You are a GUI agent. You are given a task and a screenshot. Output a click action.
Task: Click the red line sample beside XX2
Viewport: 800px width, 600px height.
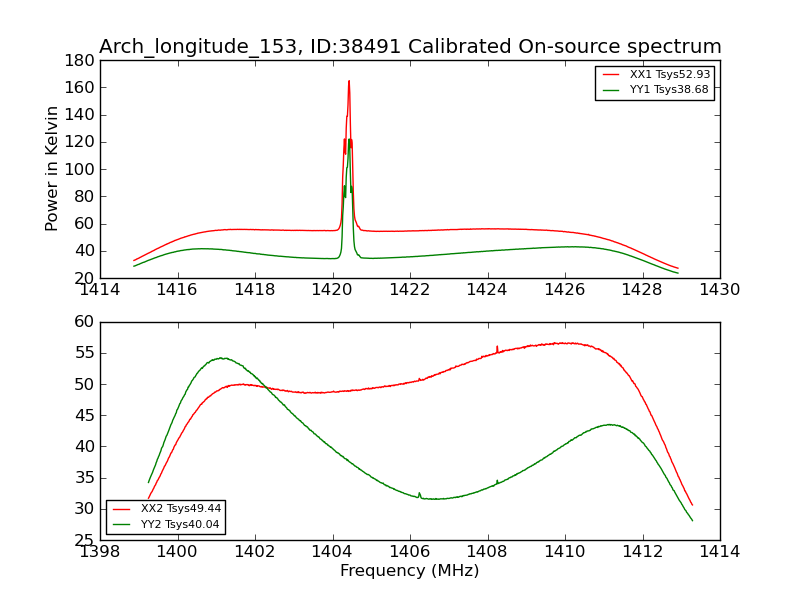click(122, 509)
